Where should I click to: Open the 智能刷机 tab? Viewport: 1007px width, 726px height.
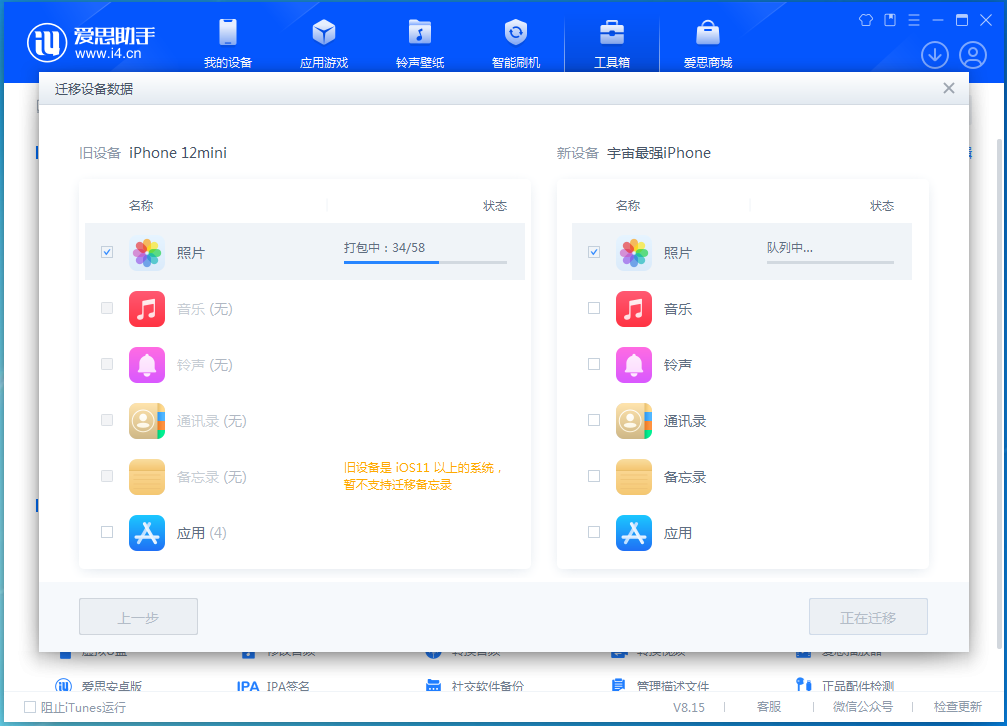tap(516, 44)
